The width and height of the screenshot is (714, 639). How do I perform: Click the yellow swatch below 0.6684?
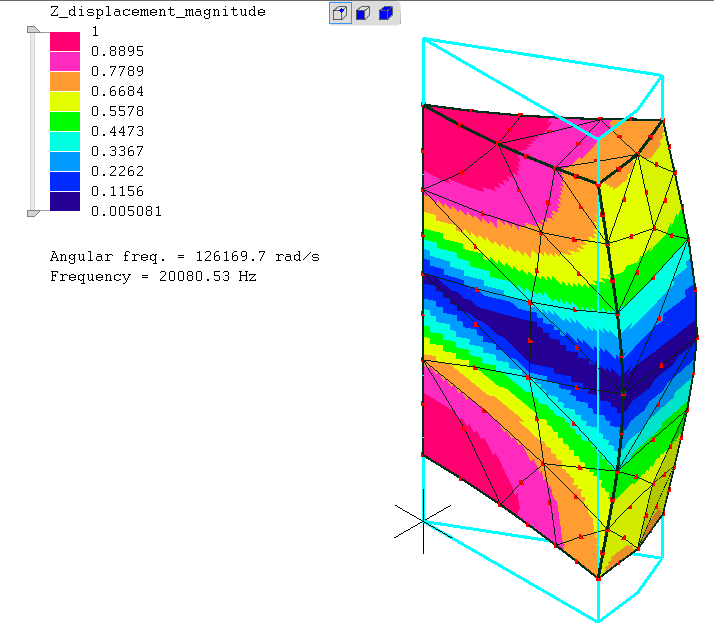coord(65,102)
